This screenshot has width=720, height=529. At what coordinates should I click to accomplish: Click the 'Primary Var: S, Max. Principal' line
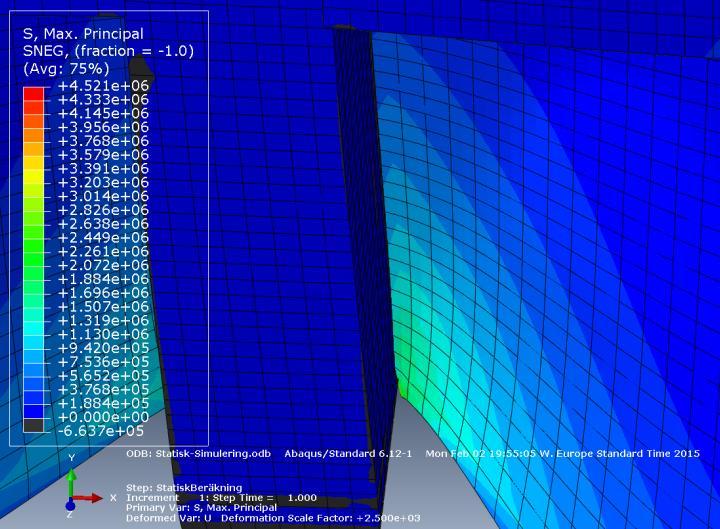pyautogui.click(x=202, y=508)
